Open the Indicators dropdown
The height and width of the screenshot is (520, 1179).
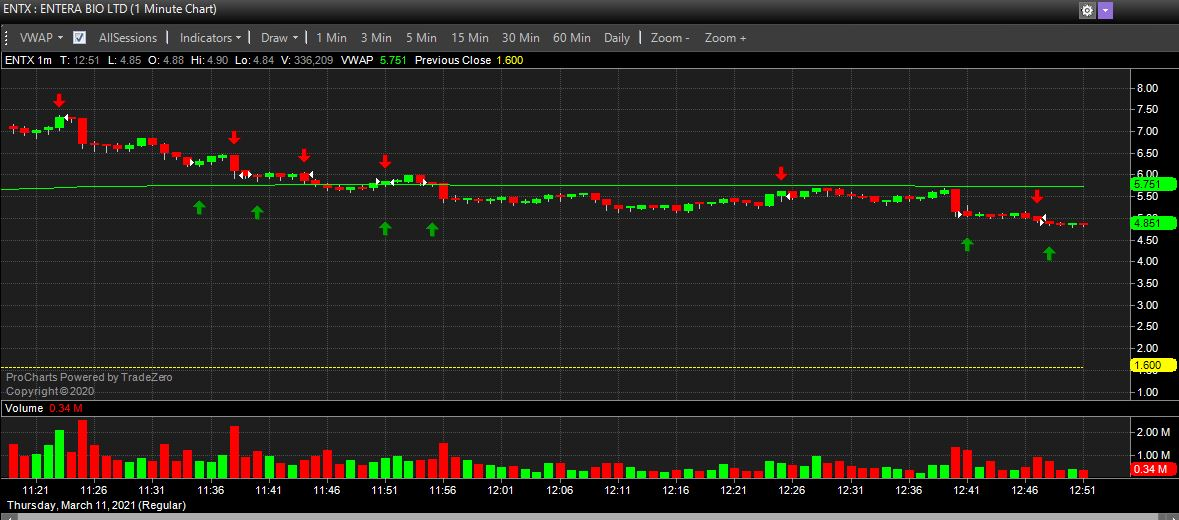tap(210, 38)
